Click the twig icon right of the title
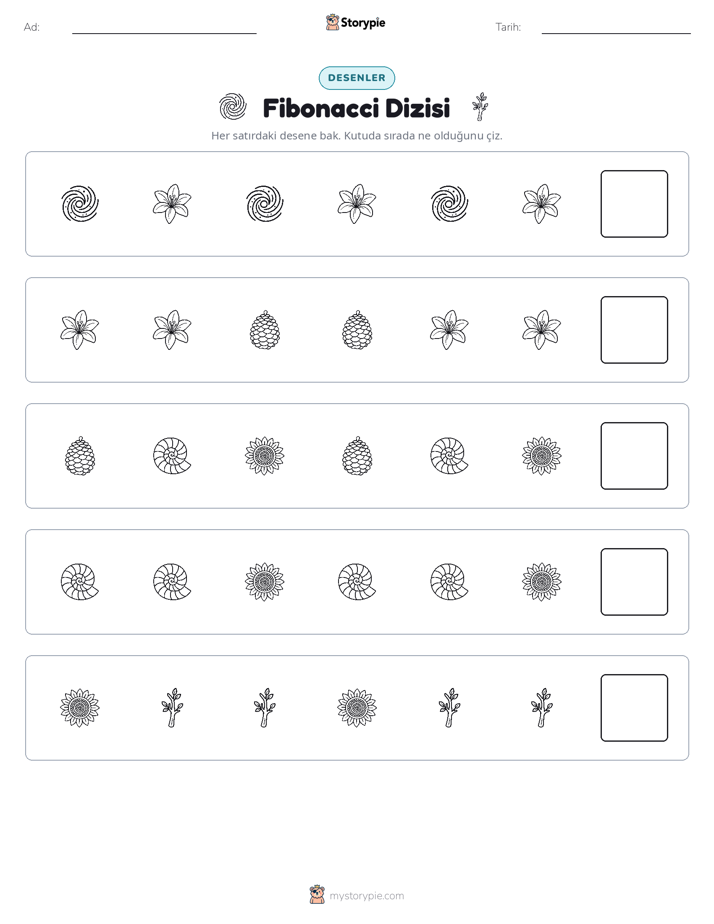Screen dimensions: 714x924 tap(481, 107)
